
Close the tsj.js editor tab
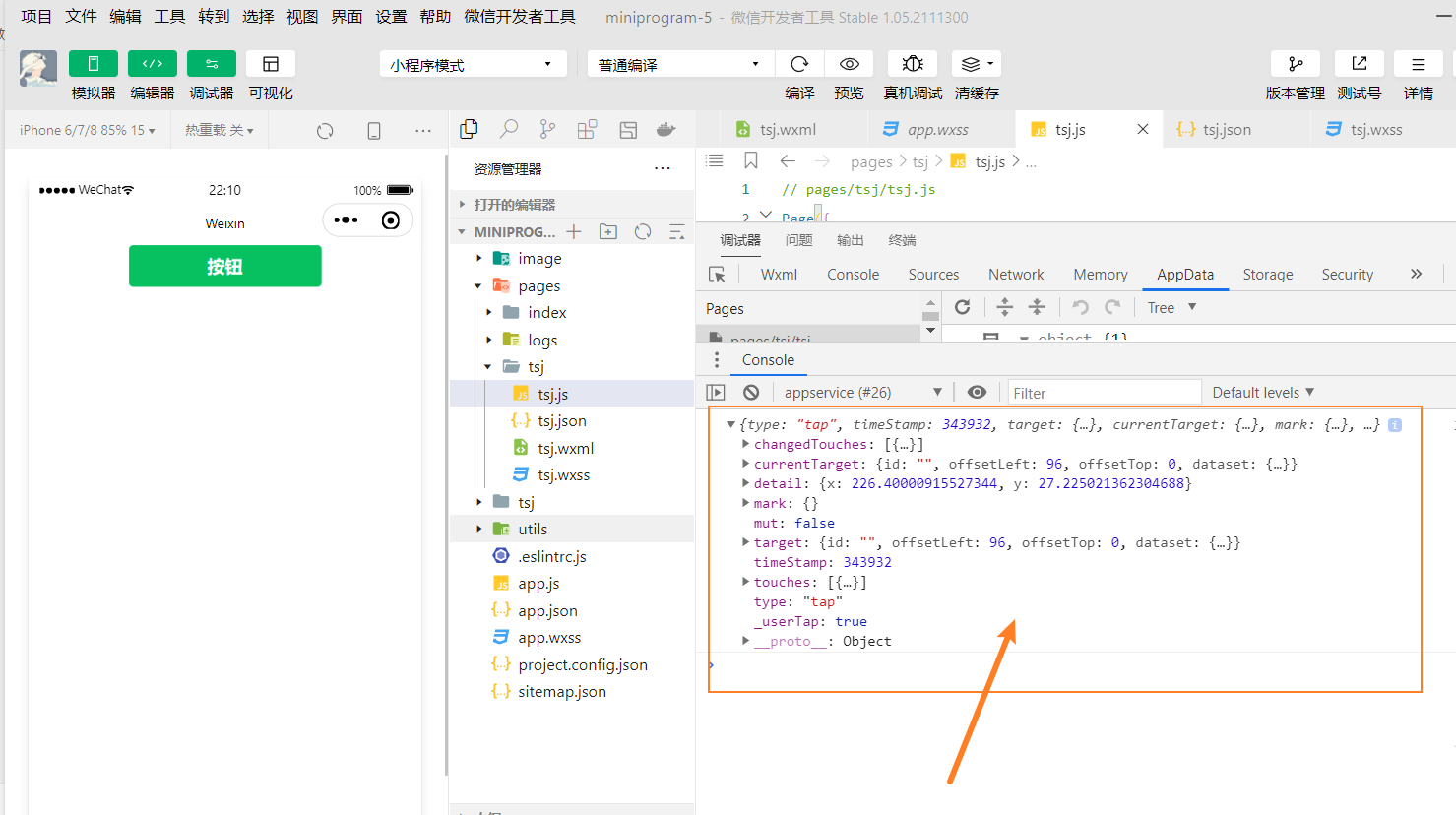[1143, 129]
